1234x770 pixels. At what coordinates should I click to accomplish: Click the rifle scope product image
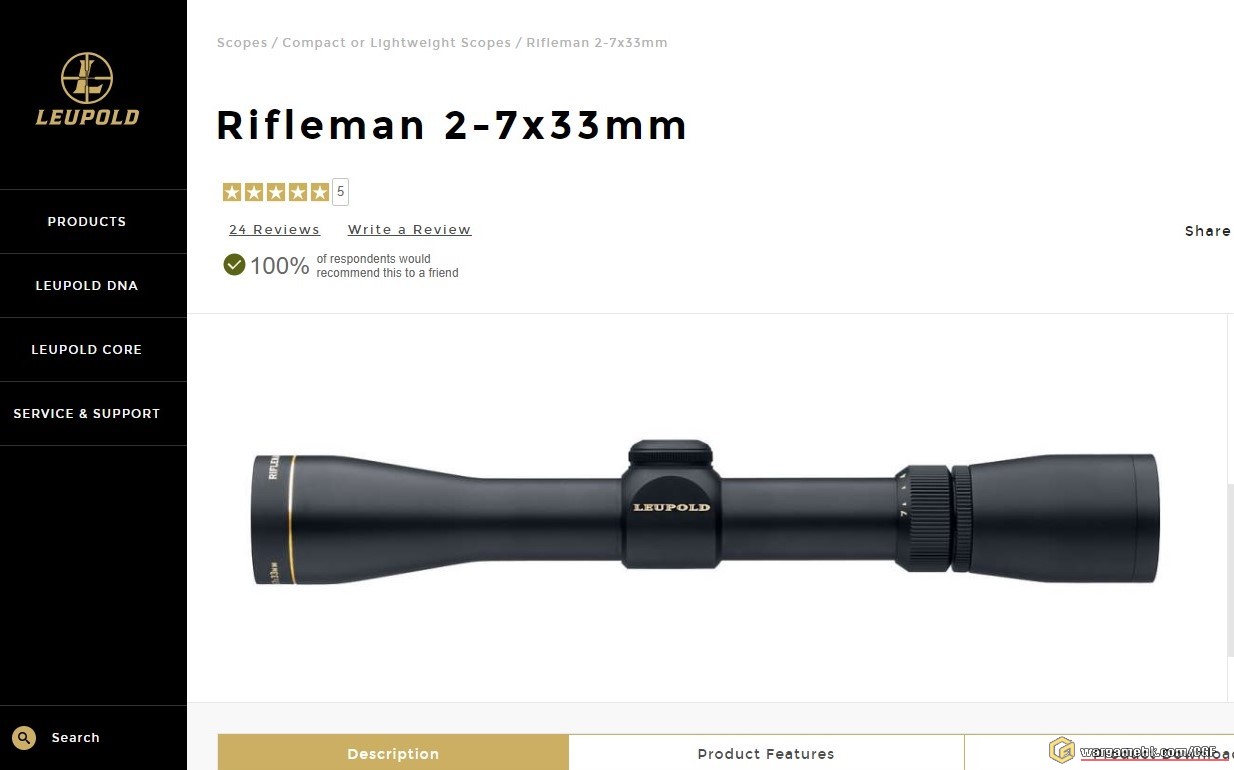pos(705,512)
